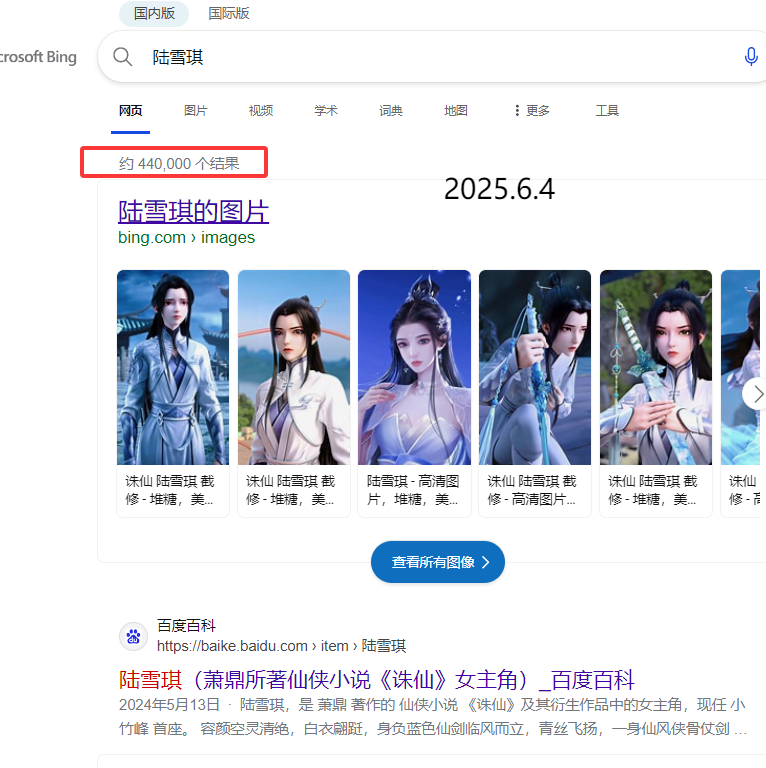
Task: Click the baike.baidu.com URL line
Action: coord(281,646)
